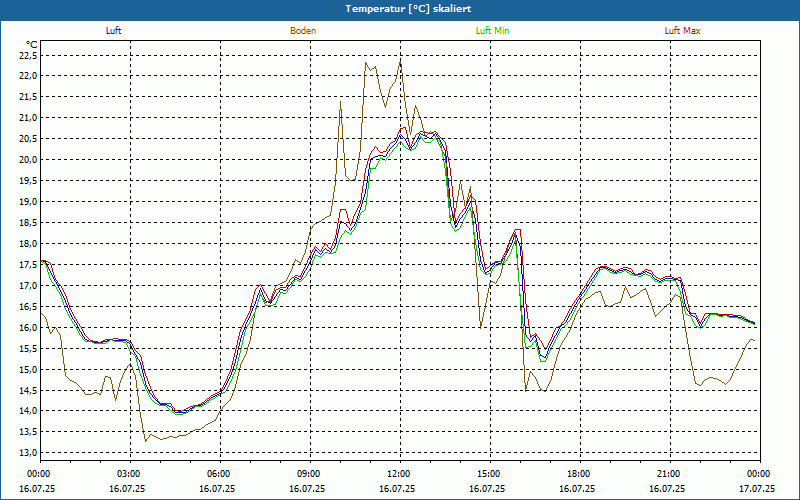800x500 pixels.
Task: Click the 18,5 y-axis value
Action: (28, 222)
